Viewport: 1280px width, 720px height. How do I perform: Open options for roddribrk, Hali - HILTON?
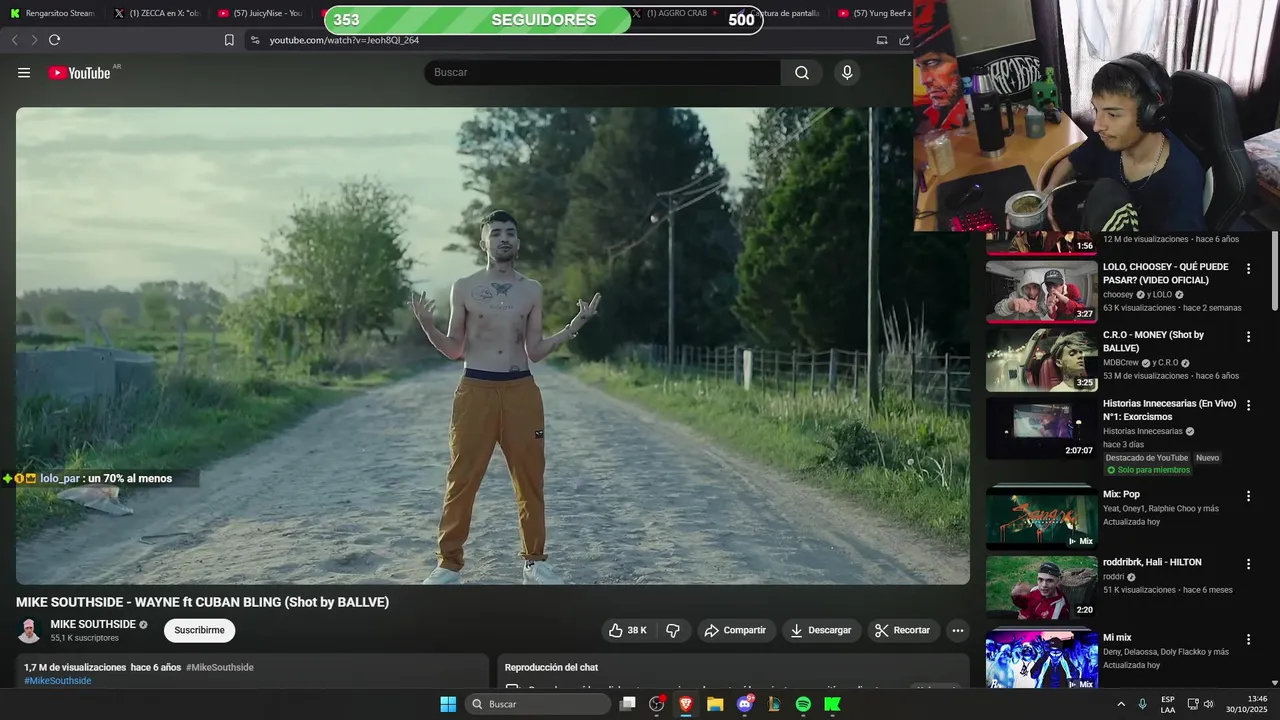[1248, 564]
